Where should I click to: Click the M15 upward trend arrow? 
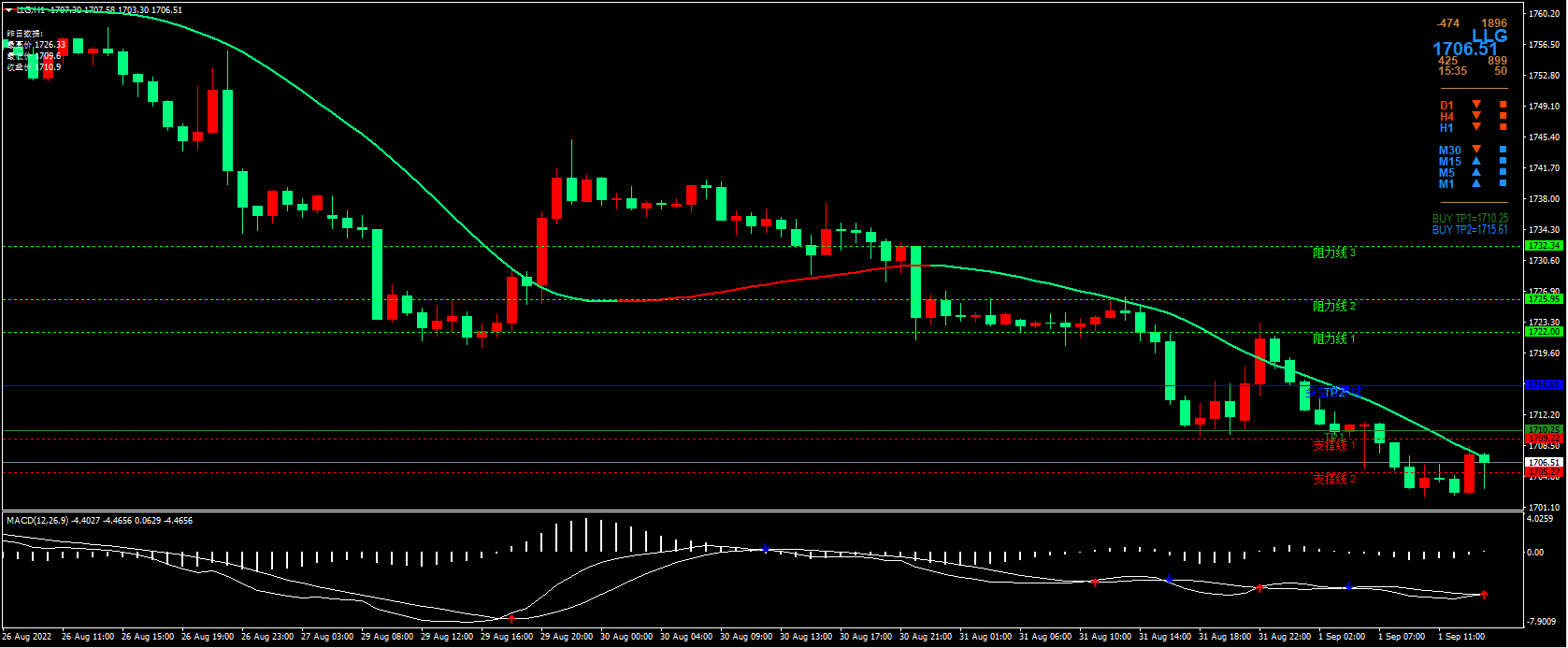pyautogui.click(x=1476, y=161)
